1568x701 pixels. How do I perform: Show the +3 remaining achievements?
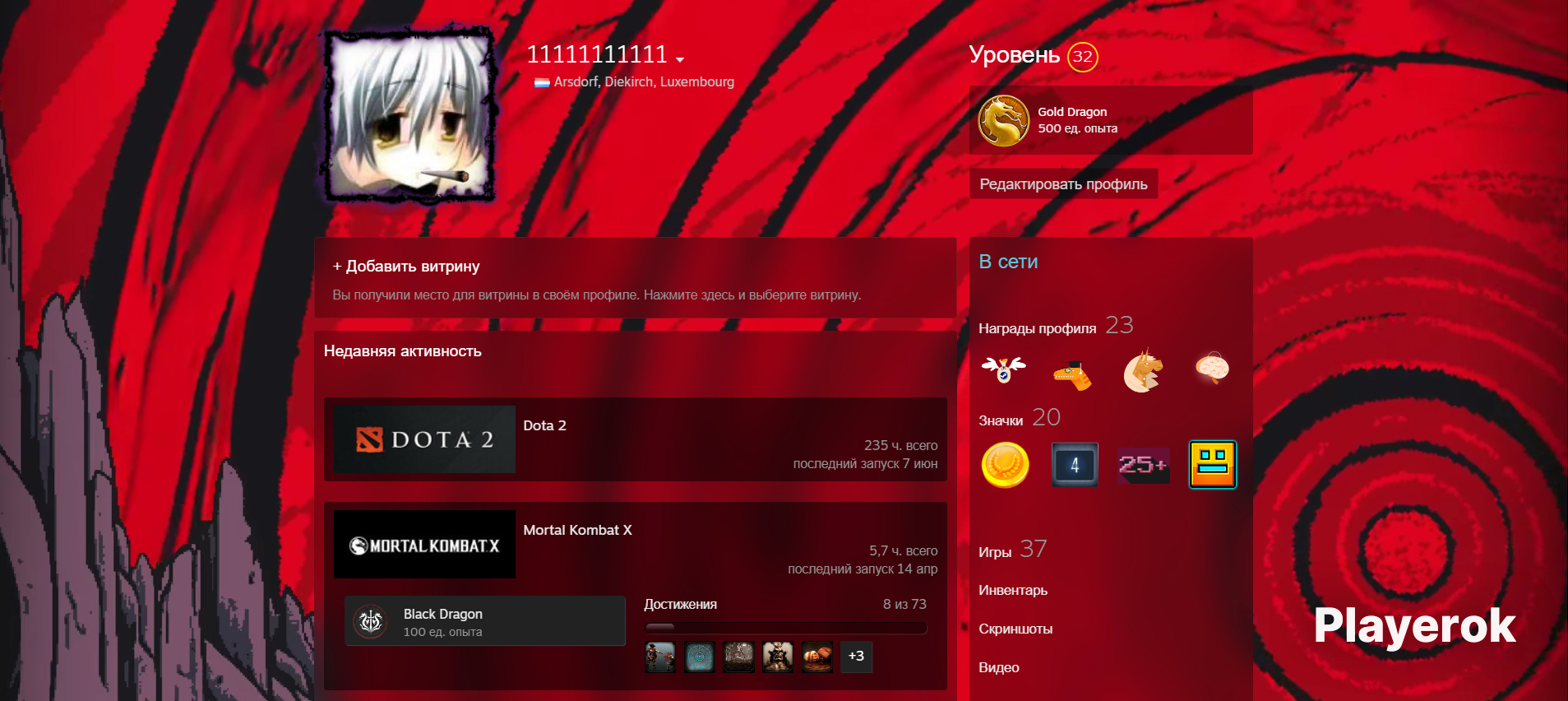[x=856, y=657]
